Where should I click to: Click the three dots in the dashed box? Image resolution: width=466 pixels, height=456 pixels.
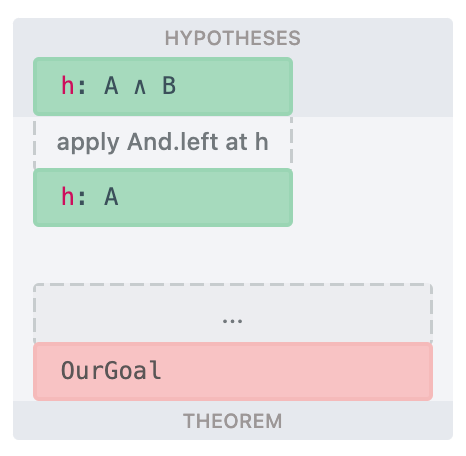point(233,321)
